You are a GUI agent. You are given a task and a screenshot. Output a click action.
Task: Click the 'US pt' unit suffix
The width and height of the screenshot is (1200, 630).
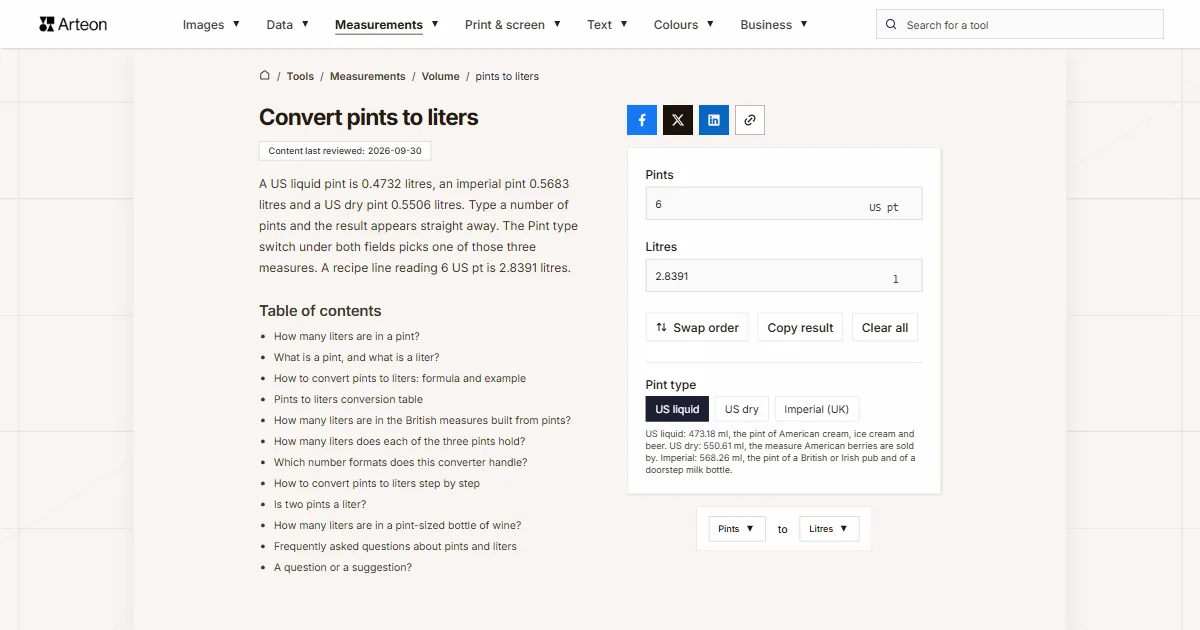point(884,208)
